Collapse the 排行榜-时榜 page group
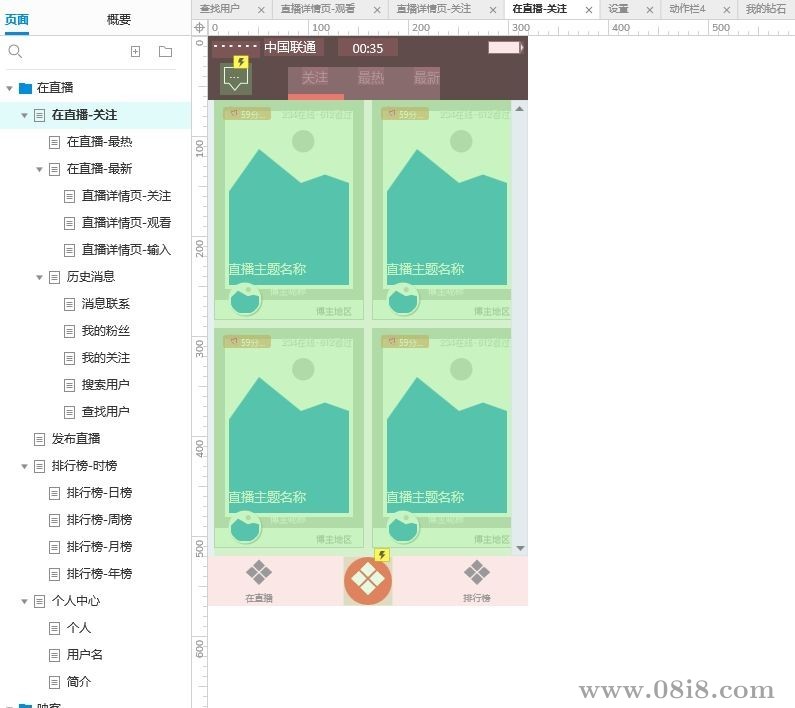Image resolution: width=795 pixels, height=708 pixels. click(x=25, y=466)
